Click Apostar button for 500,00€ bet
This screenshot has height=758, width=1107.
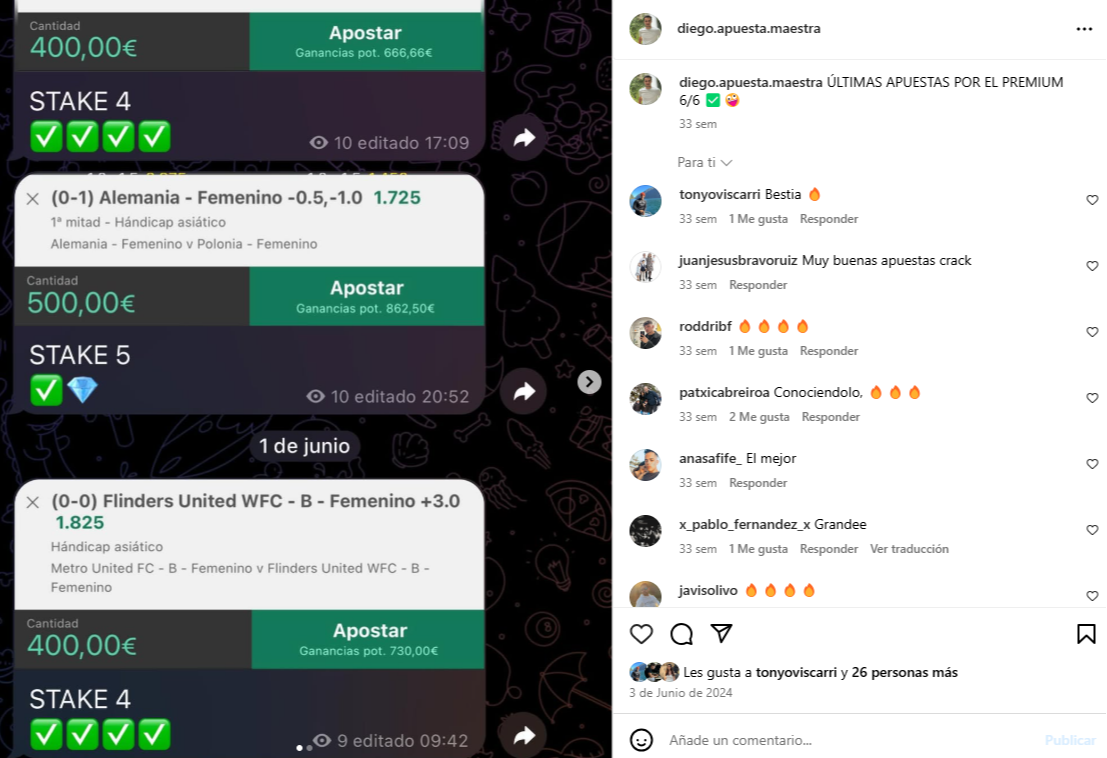click(x=366, y=296)
